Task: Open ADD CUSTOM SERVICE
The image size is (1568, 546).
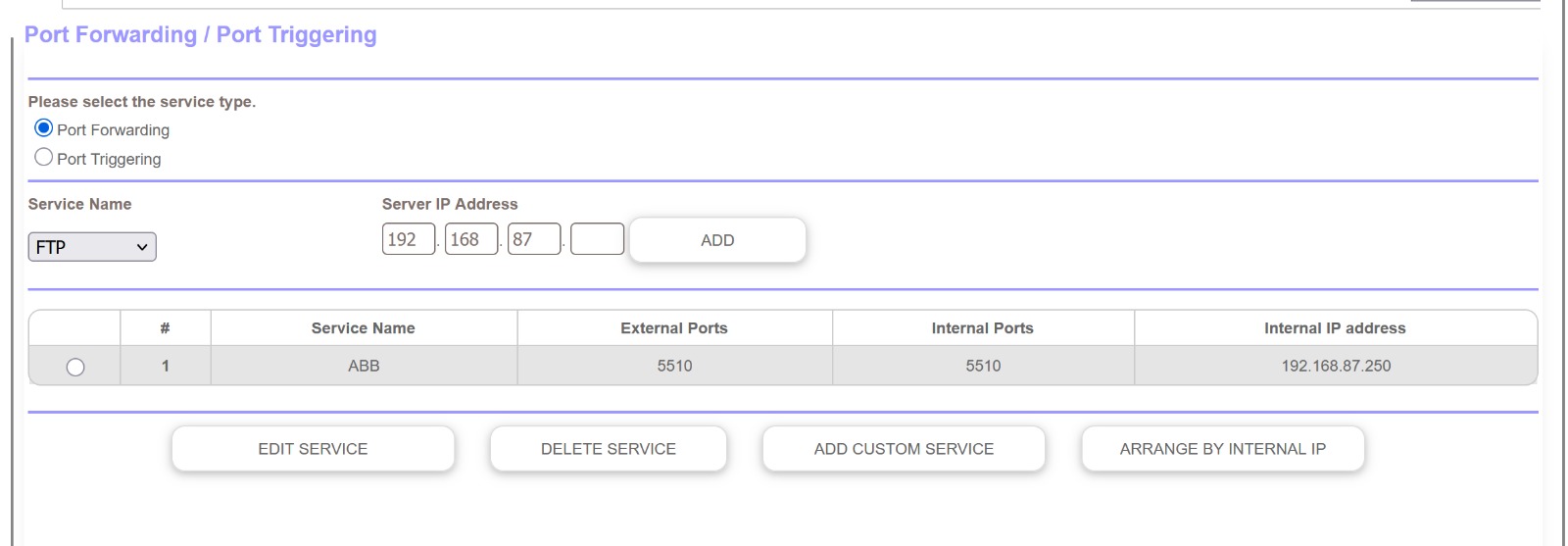Action: click(904, 449)
